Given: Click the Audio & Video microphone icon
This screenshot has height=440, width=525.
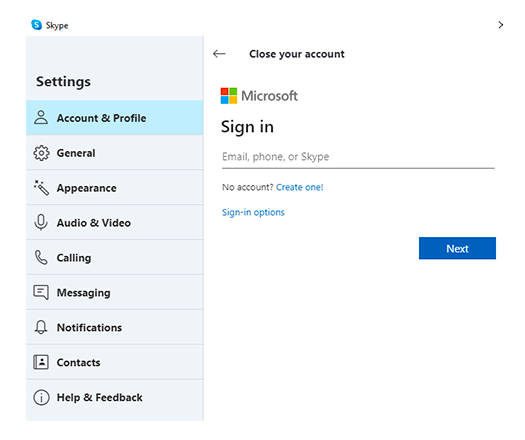Looking at the screenshot, I should [x=41, y=222].
